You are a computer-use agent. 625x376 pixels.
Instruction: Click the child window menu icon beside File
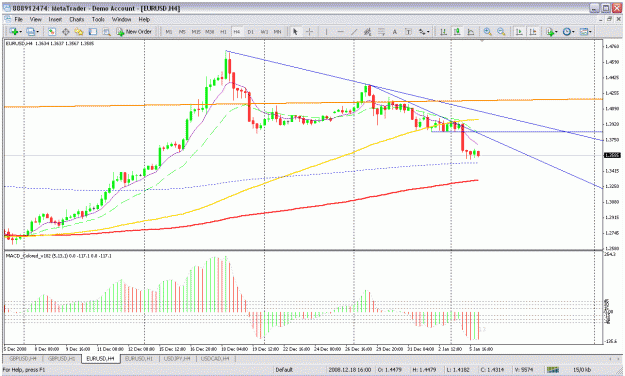(x=8, y=19)
